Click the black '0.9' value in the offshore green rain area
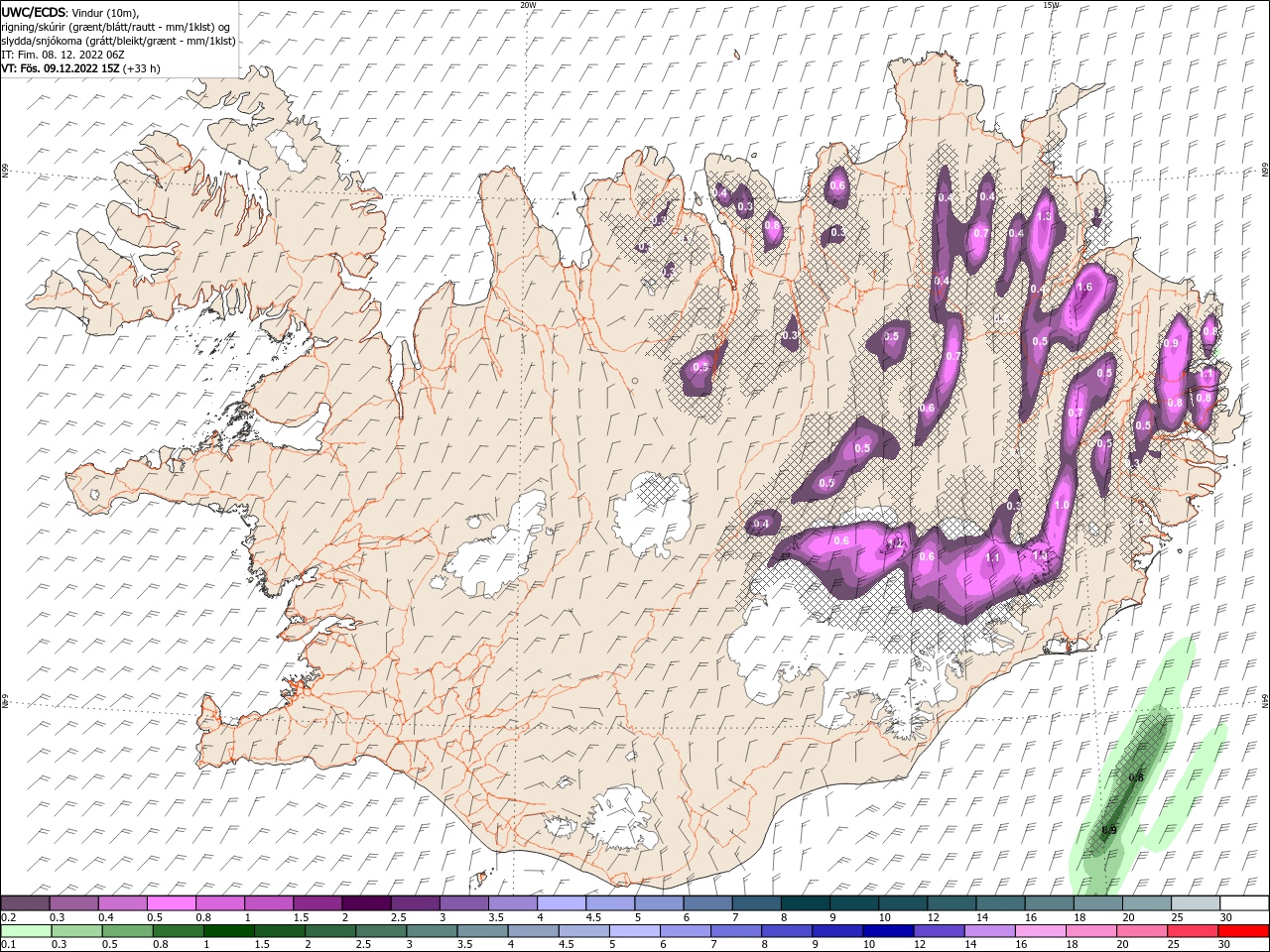Viewport: 1270px width, 952px height. pos(1109,830)
